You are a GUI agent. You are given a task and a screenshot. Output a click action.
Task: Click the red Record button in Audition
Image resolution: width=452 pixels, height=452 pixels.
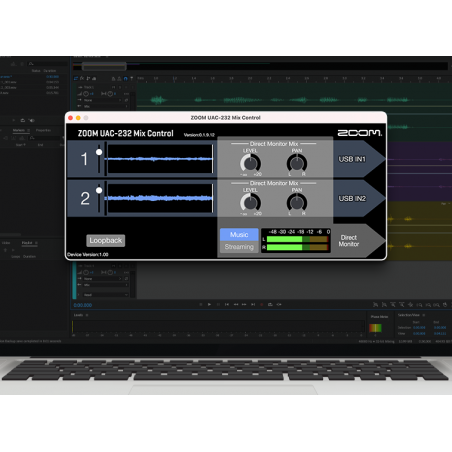(x=262, y=304)
